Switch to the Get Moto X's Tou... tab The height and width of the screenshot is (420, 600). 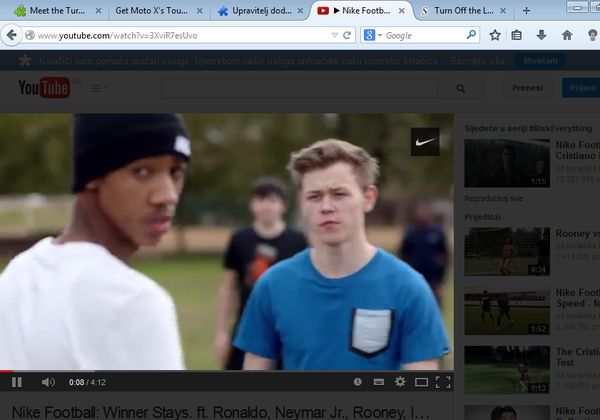[x=152, y=11]
